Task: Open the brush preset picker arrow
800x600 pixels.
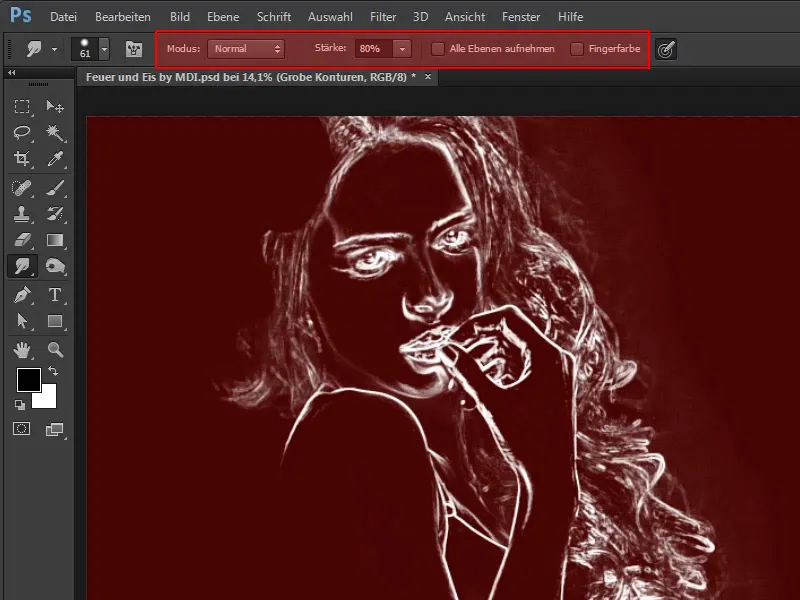Action: (104, 49)
